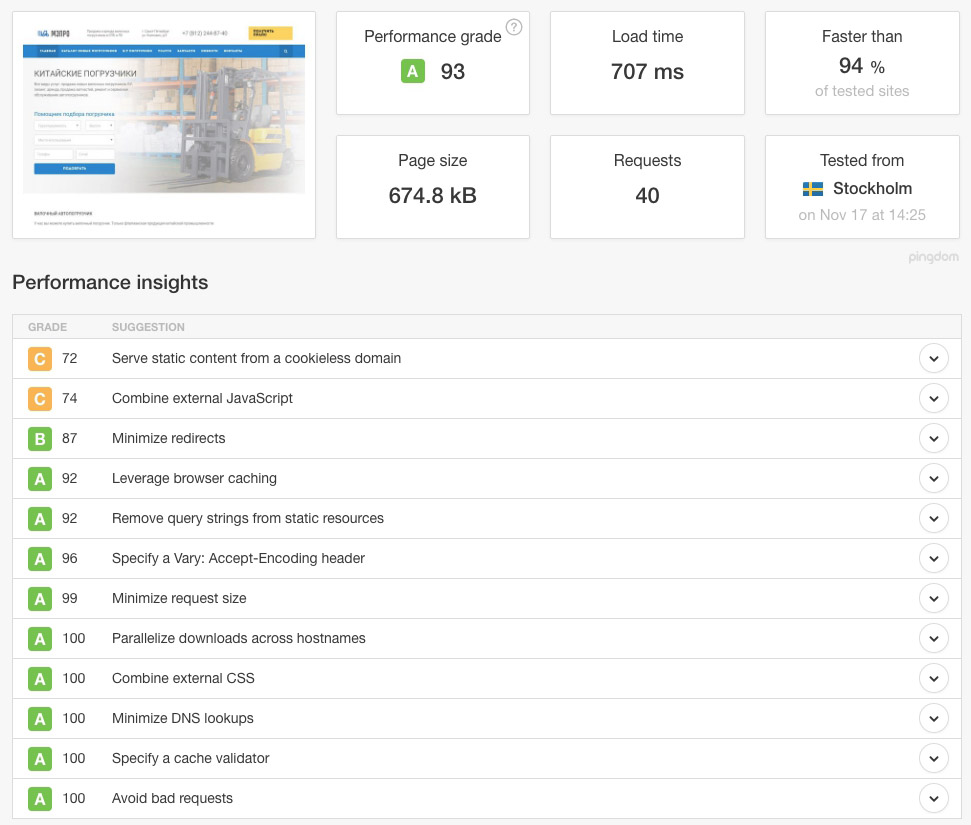Expand Minimize redirects row chevron
The width and height of the screenshot is (971, 825).
(934, 439)
